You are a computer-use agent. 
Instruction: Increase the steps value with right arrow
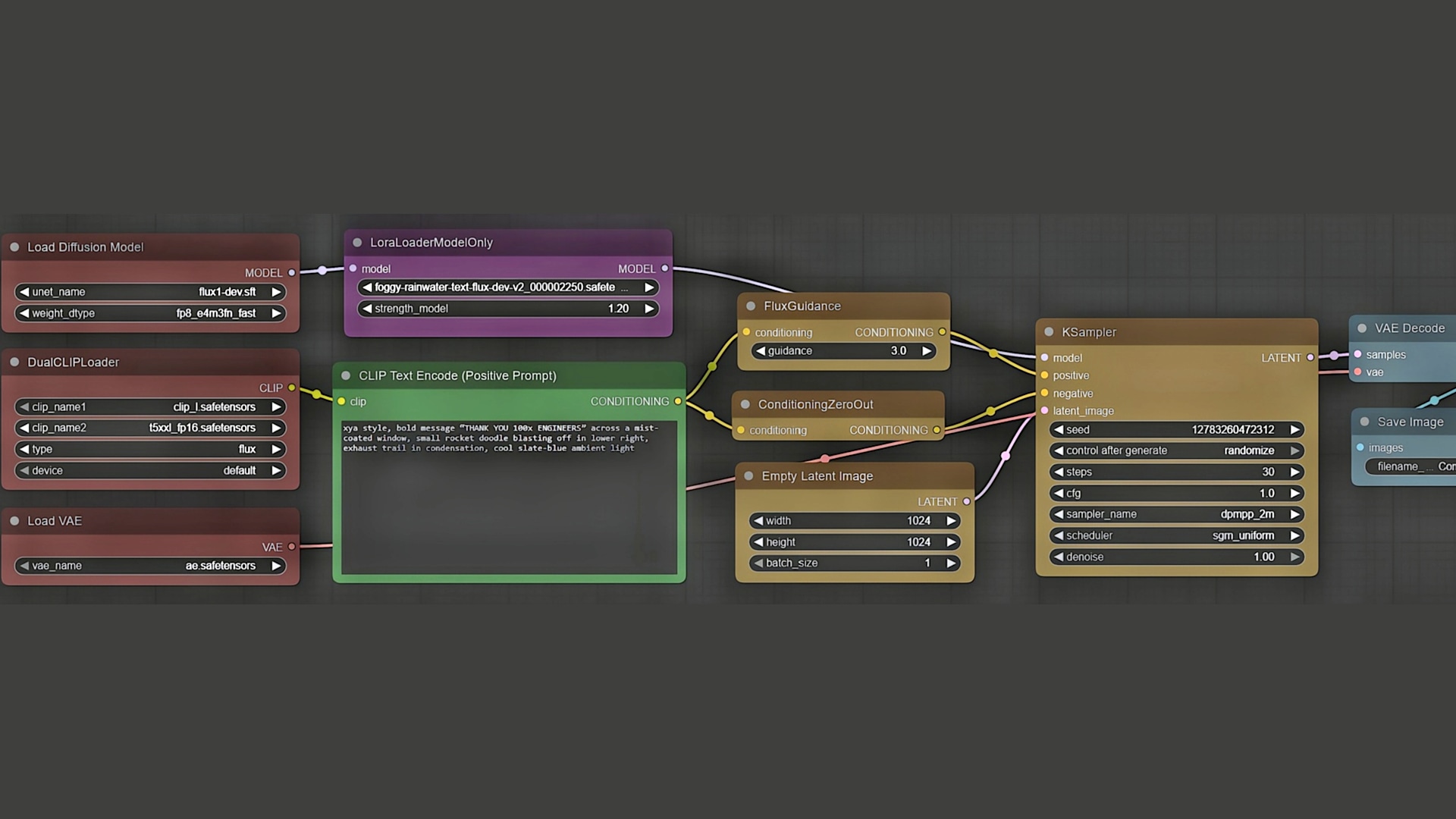pyautogui.click(x=1295, y=472)
